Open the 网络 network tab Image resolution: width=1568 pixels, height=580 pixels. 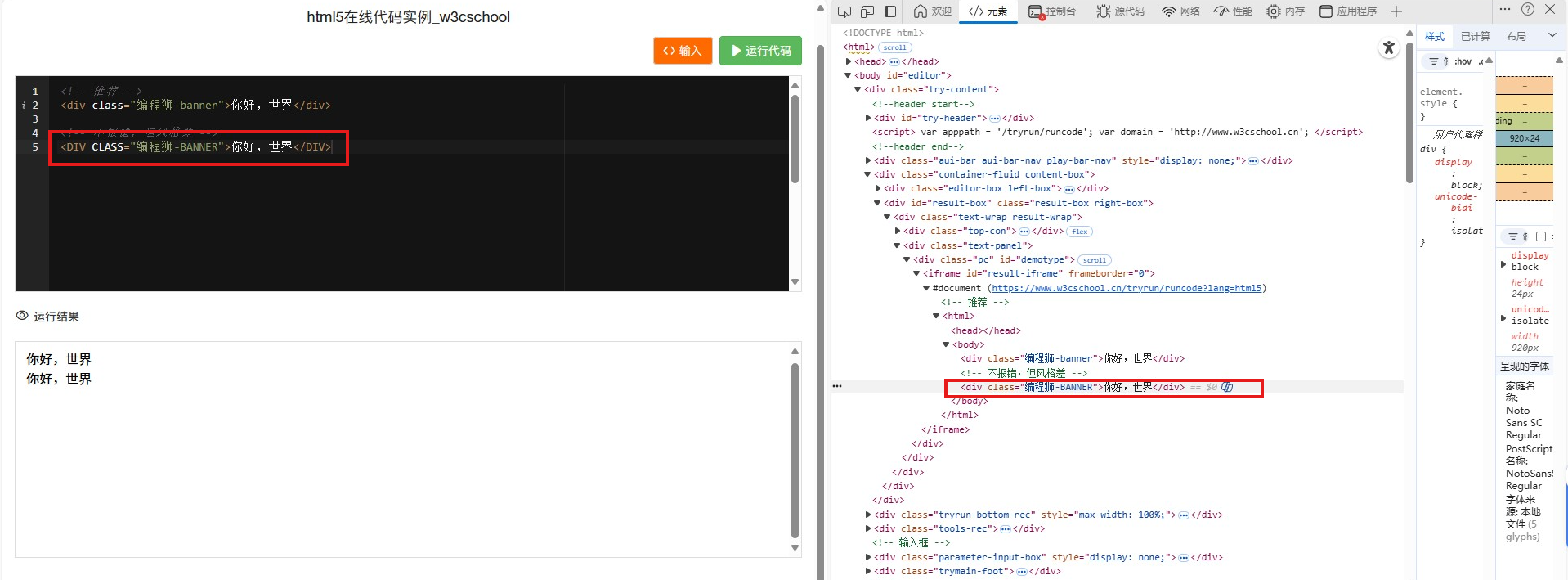click(x=1181, y=11)
